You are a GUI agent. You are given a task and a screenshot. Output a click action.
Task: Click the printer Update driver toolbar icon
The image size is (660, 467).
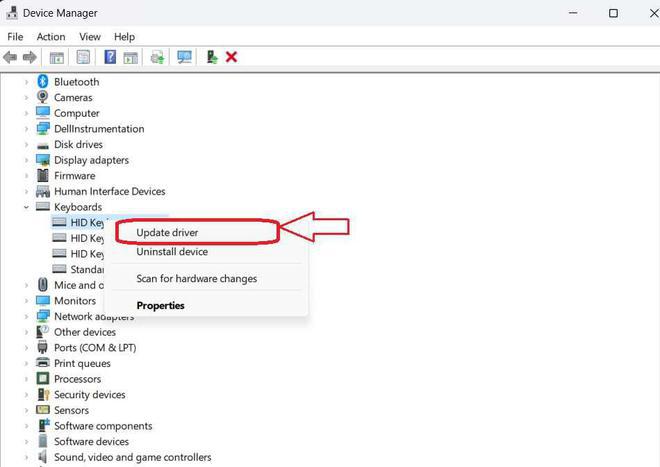click(x=157, y=57)
